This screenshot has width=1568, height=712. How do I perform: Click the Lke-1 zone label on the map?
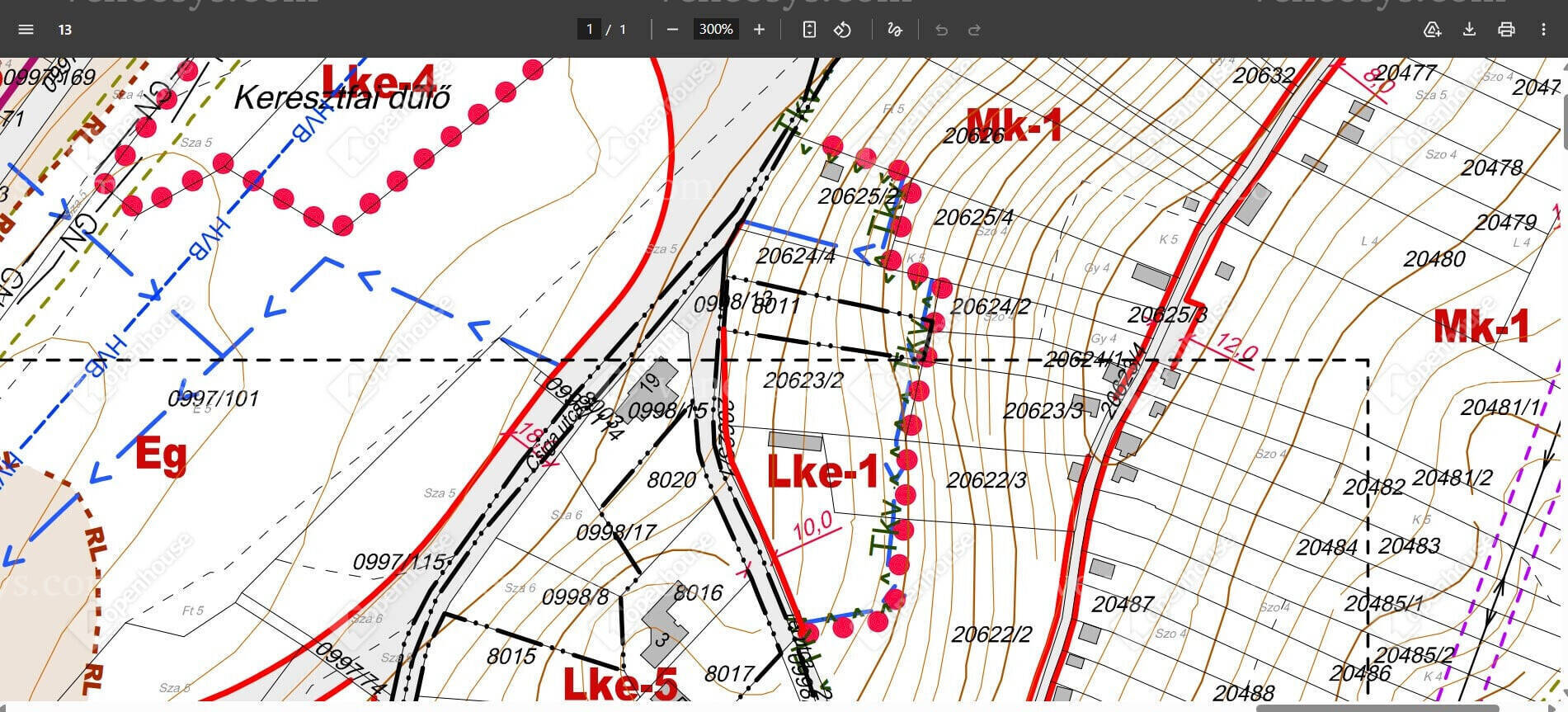tap(823, 472)
